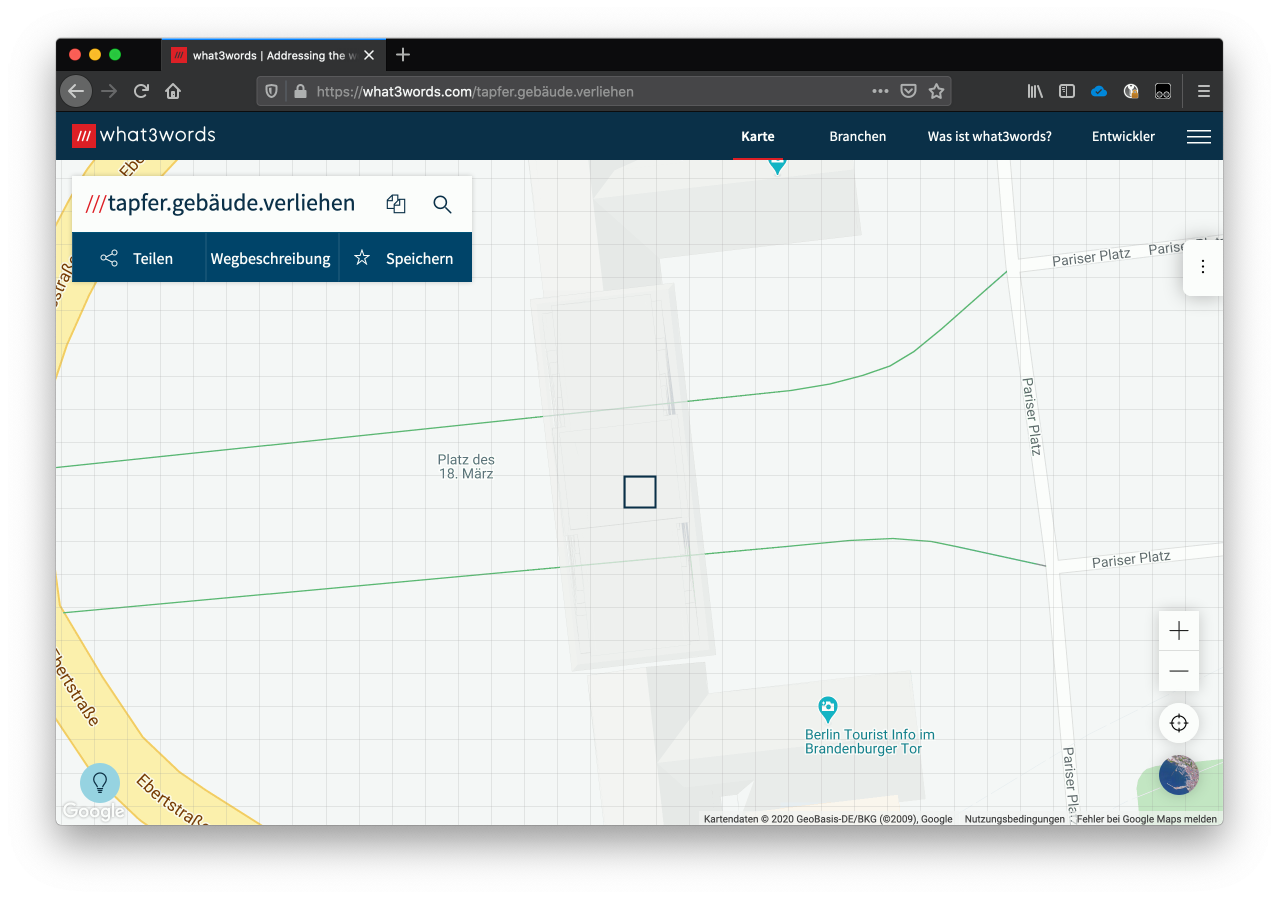The image size is (1279, 899).
Task: Click Fehler bei Google Maps melden
Action: click(1147, 819)
